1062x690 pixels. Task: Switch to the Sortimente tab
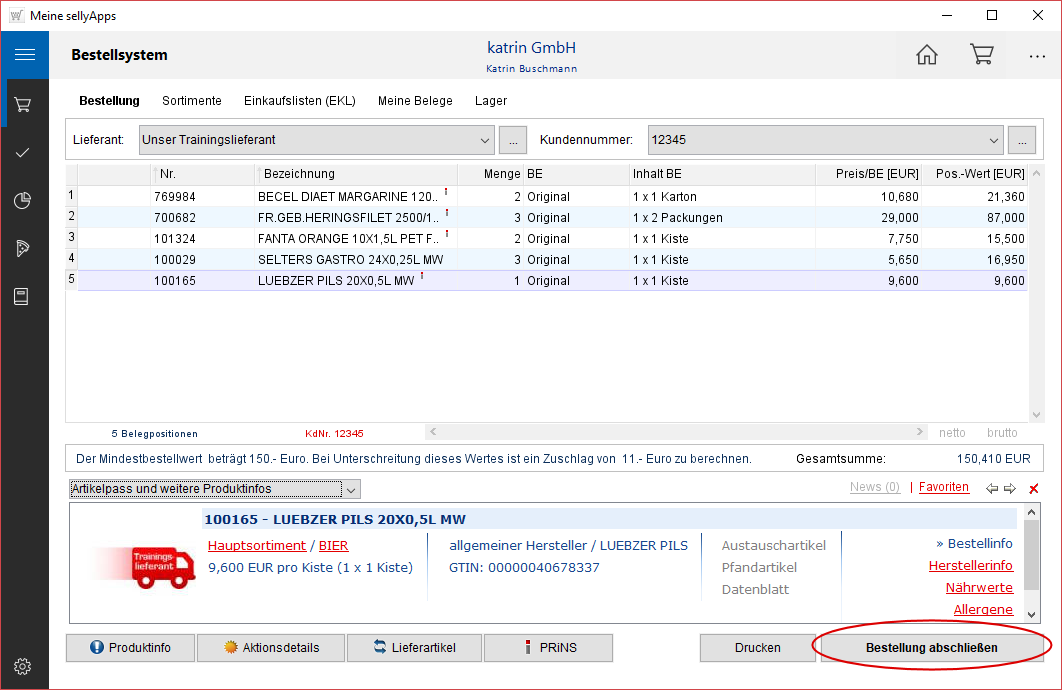point(192,101)
